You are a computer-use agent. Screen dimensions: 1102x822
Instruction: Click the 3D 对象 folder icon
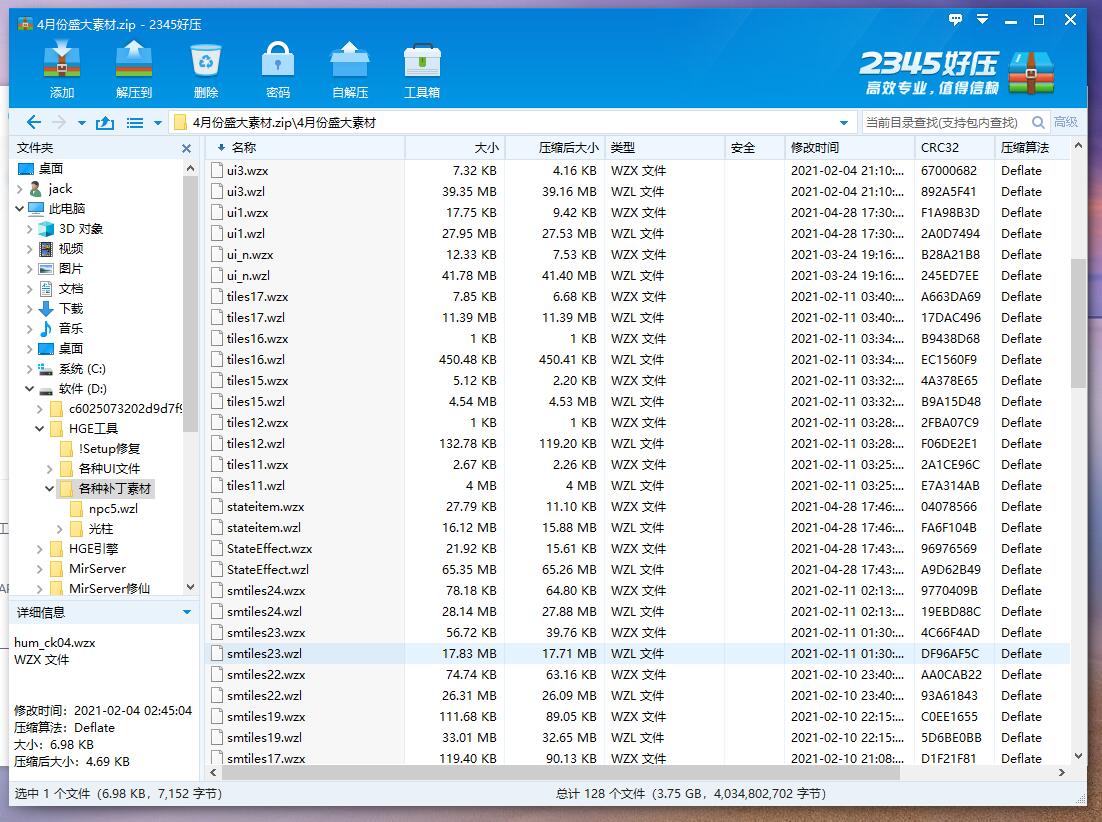(46, 229)
